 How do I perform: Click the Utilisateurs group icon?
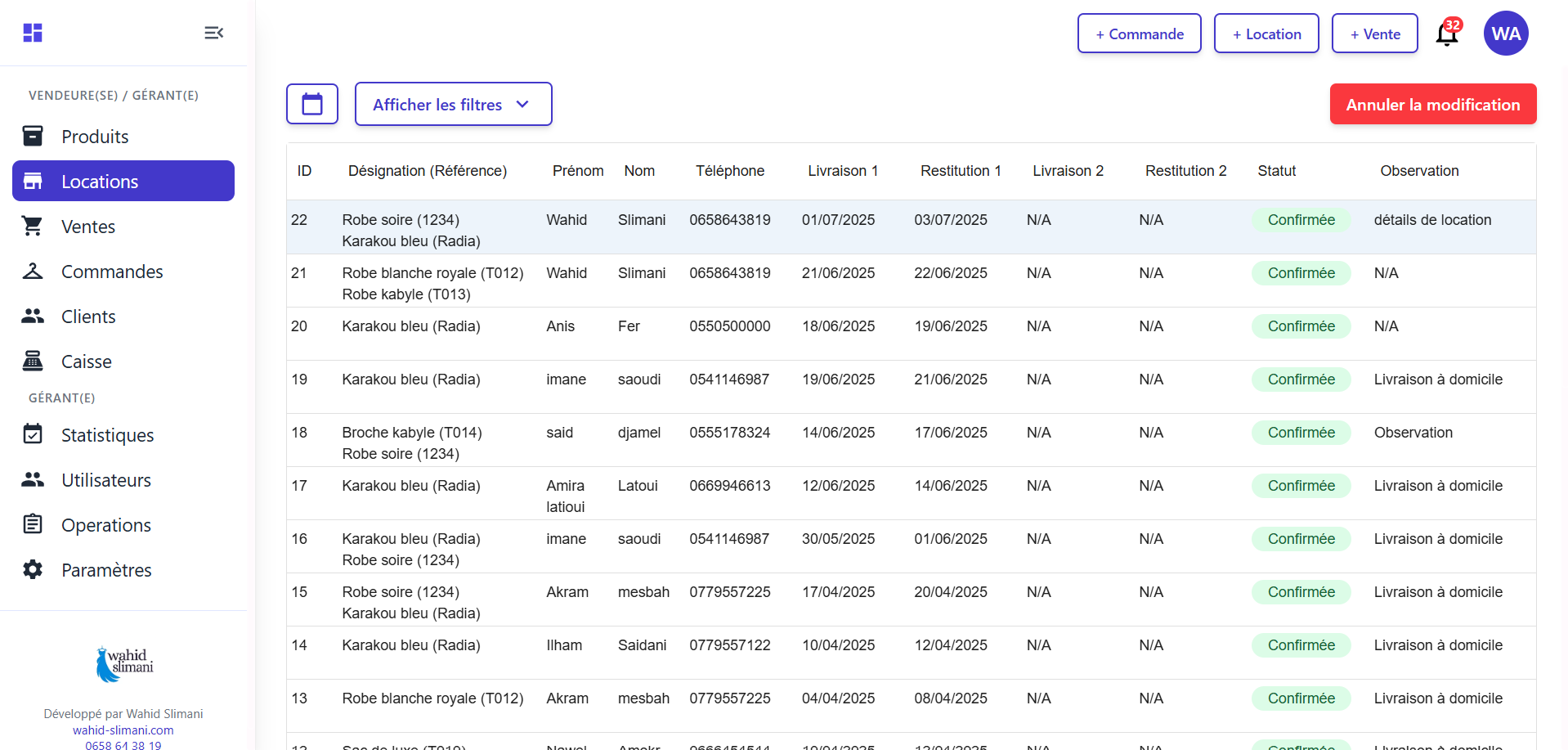(x=33, y=479)
